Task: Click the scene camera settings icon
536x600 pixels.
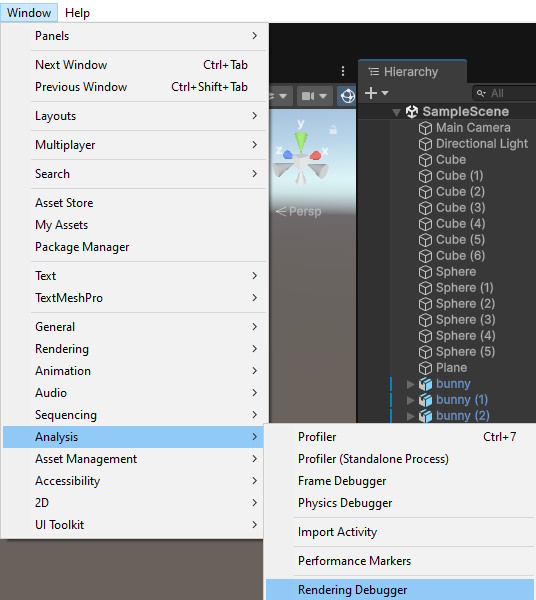Action: [308, 96]
